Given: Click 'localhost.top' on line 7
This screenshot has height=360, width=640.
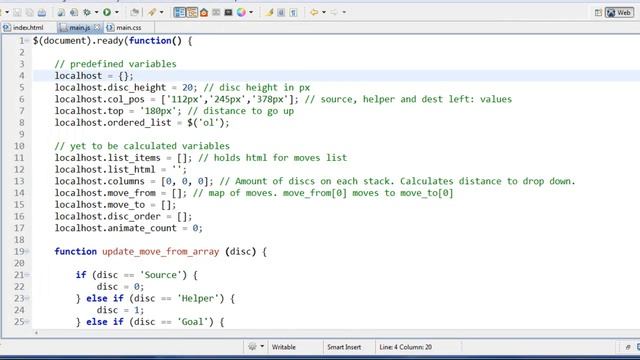Looking at the screenshot, I should (89, 111).
